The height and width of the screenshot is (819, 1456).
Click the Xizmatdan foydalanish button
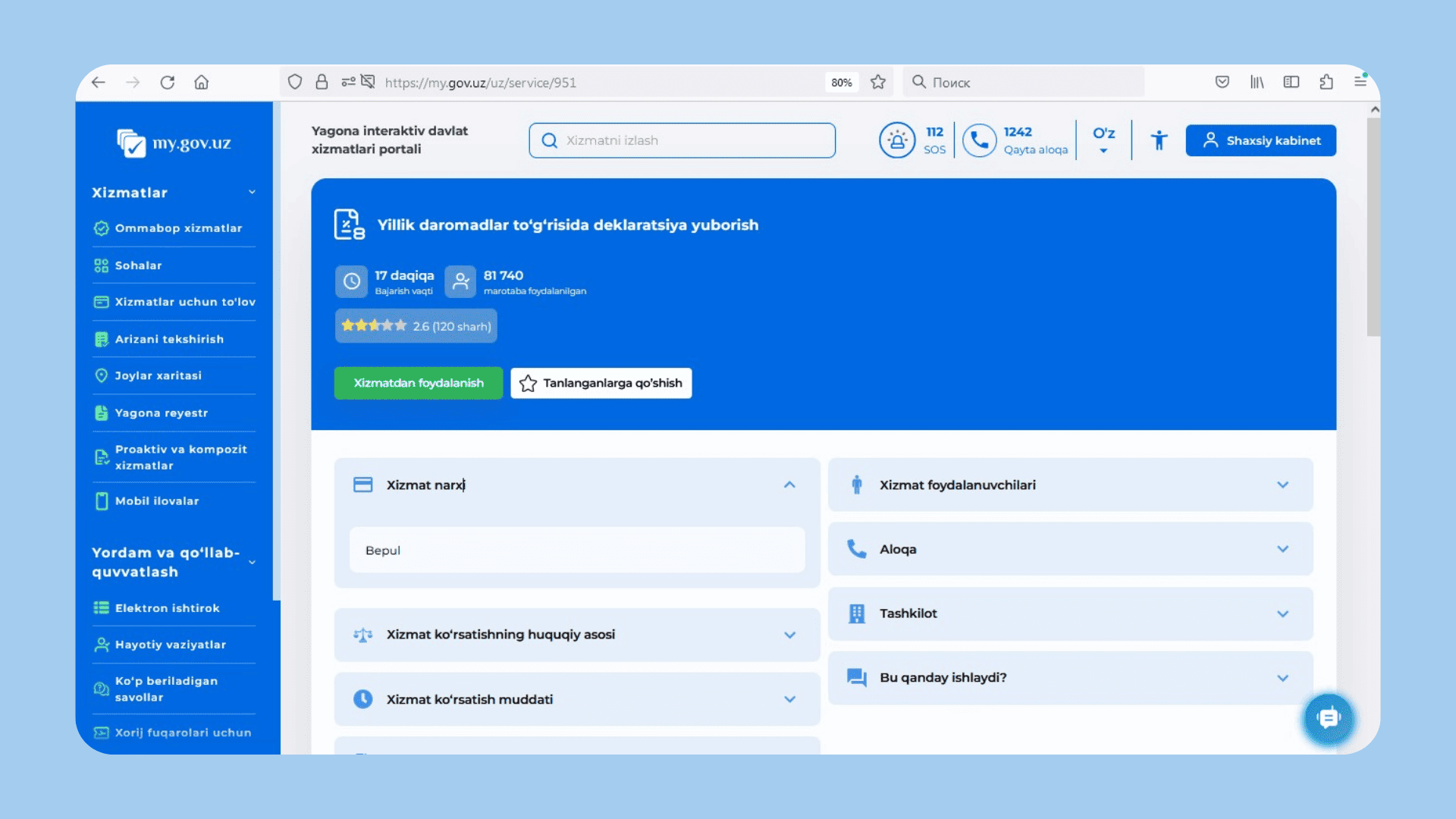click(418, 383)
